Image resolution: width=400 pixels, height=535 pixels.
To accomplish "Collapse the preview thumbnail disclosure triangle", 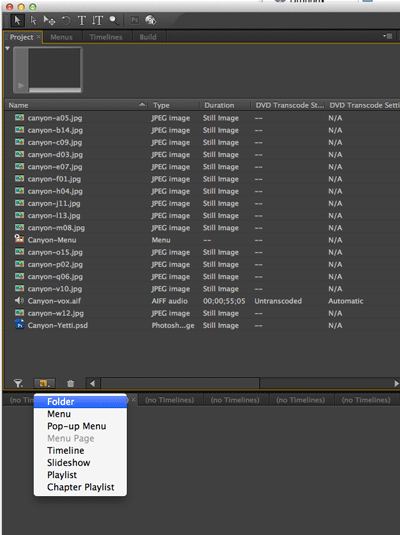I will point(8,49).
